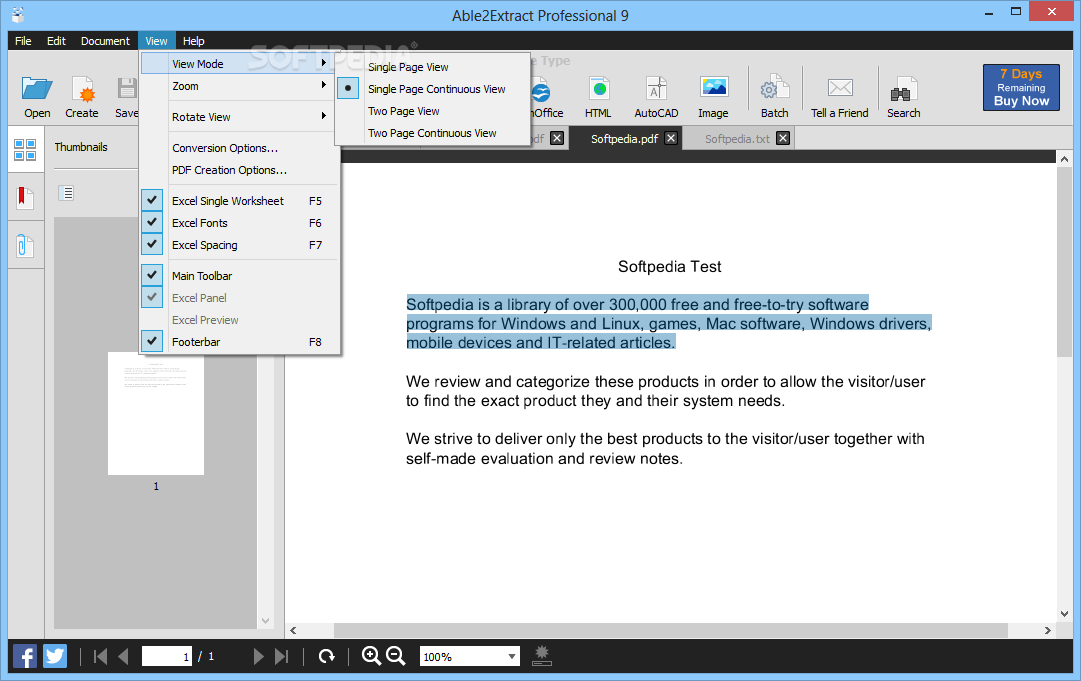
Task: Go to the first page
Action: [100, 656]
